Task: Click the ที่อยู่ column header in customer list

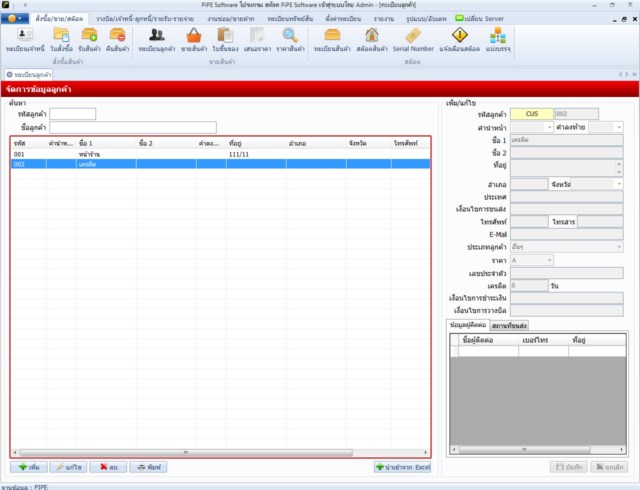Action: 256,143
